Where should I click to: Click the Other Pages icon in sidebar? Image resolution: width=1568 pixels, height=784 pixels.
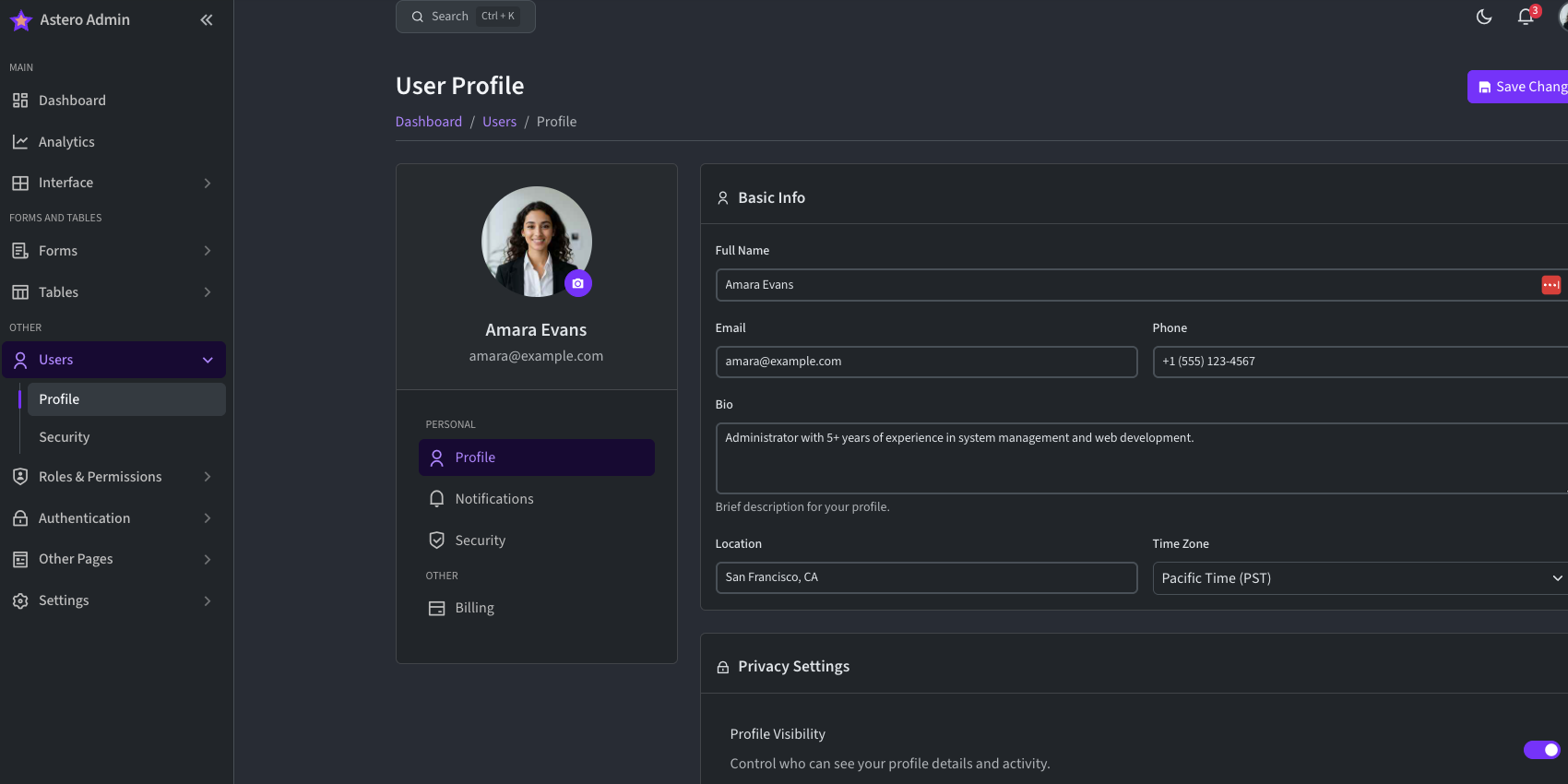[20, 559]
